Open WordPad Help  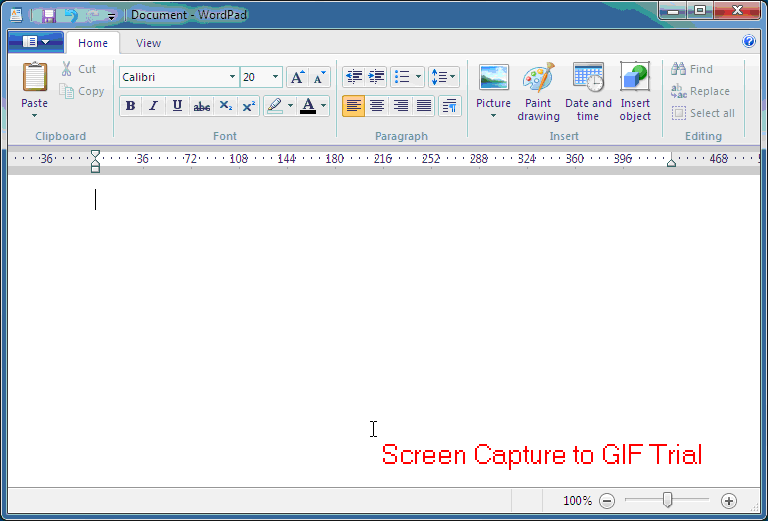748,41
